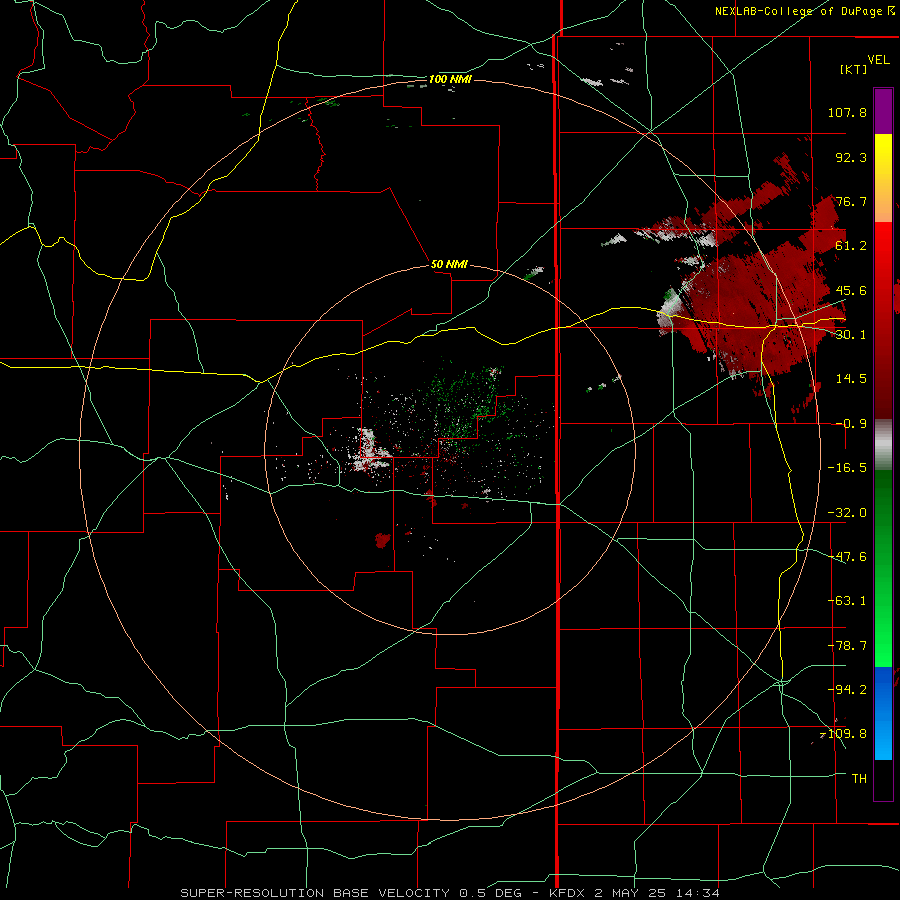
Task: Click the small red echo blob south of radar
Action: click(383, 540)
